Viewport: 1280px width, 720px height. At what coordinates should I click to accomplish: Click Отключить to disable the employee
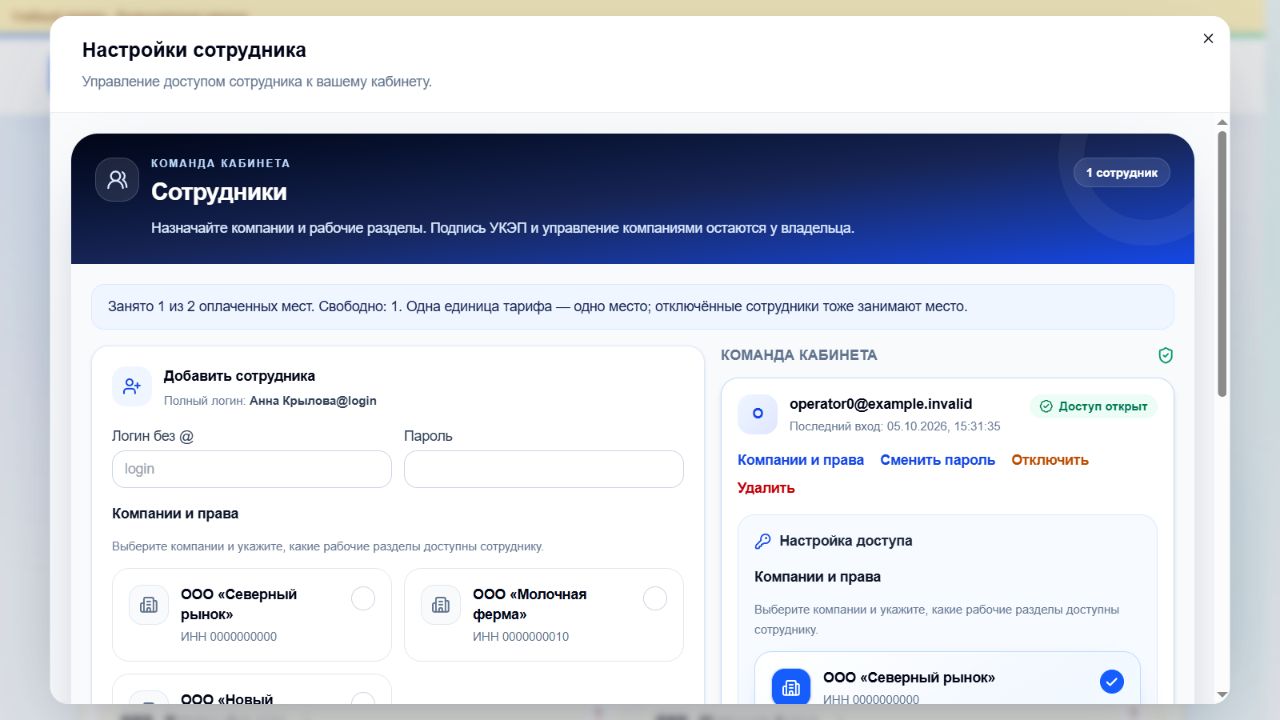point(1050,460)
